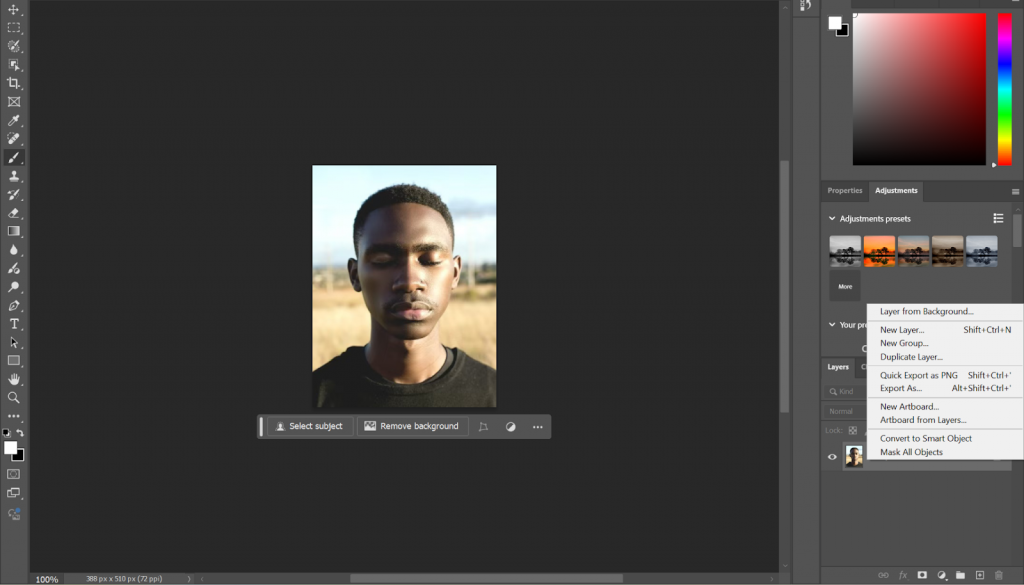Select the Spot Healing Brush tool
Image resolution: width=1024 pixels, height=585 pixels.
pos(13,138)
